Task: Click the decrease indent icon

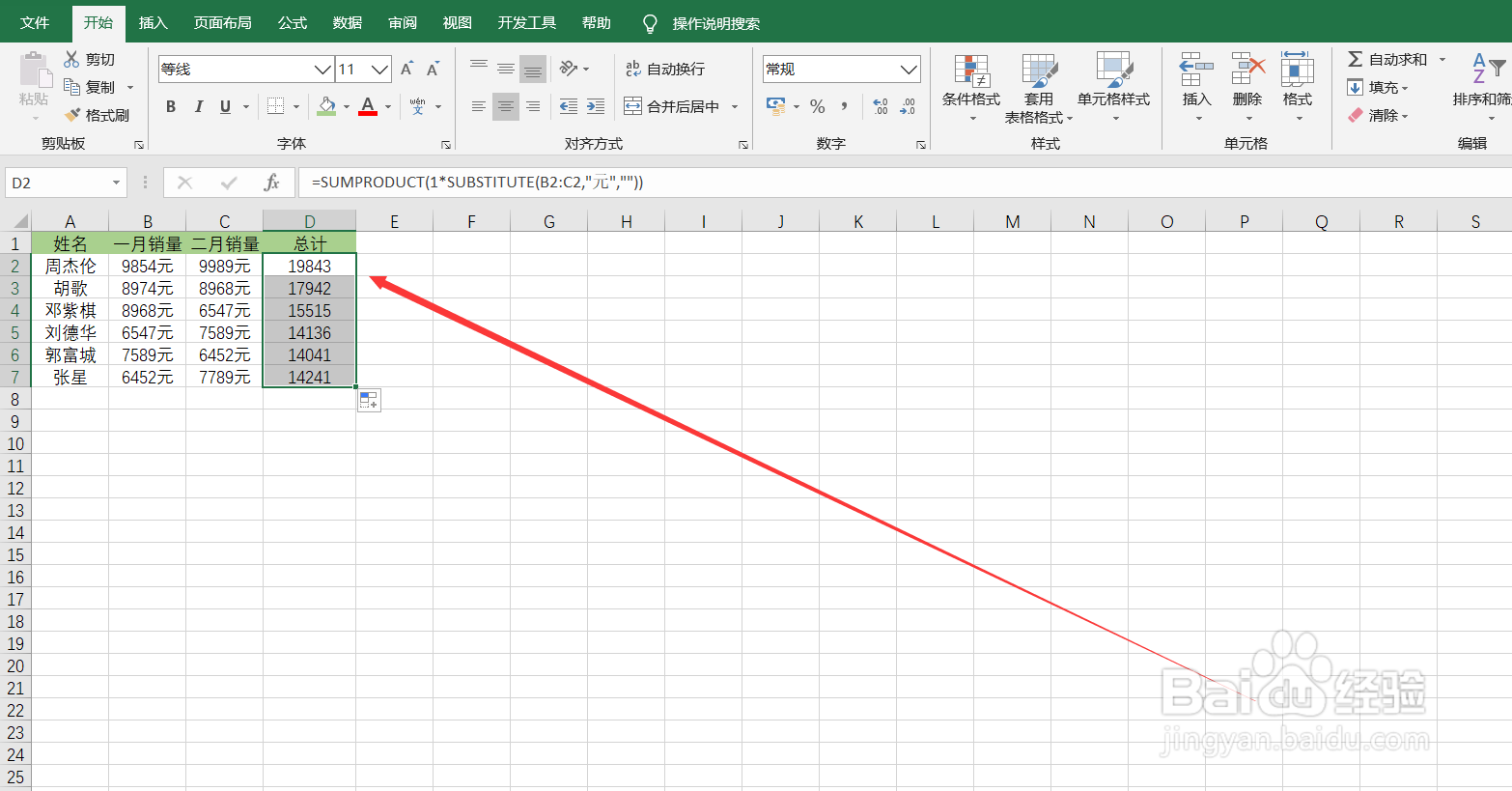Action: (x=569, y=106)
